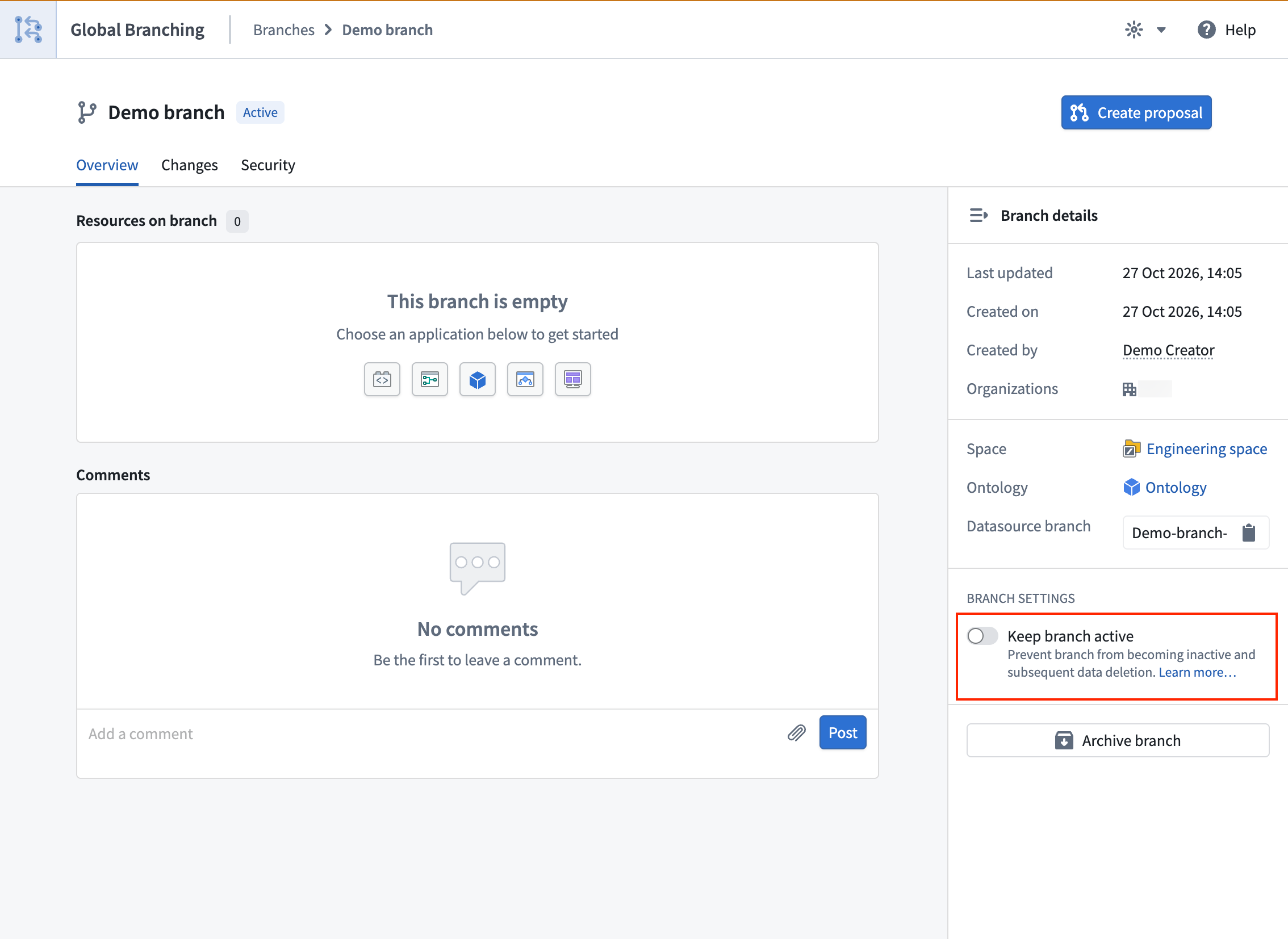Switch to the Changes tab

pos(189,165)
